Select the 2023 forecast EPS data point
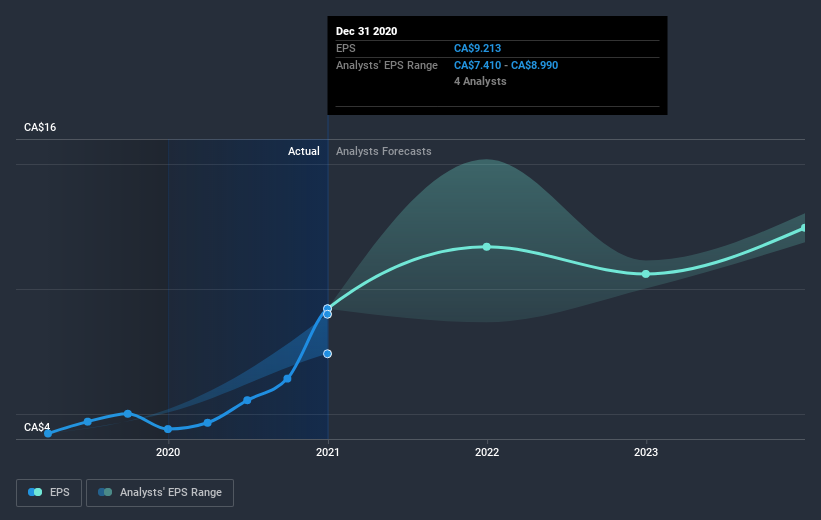 pos(646,274)
